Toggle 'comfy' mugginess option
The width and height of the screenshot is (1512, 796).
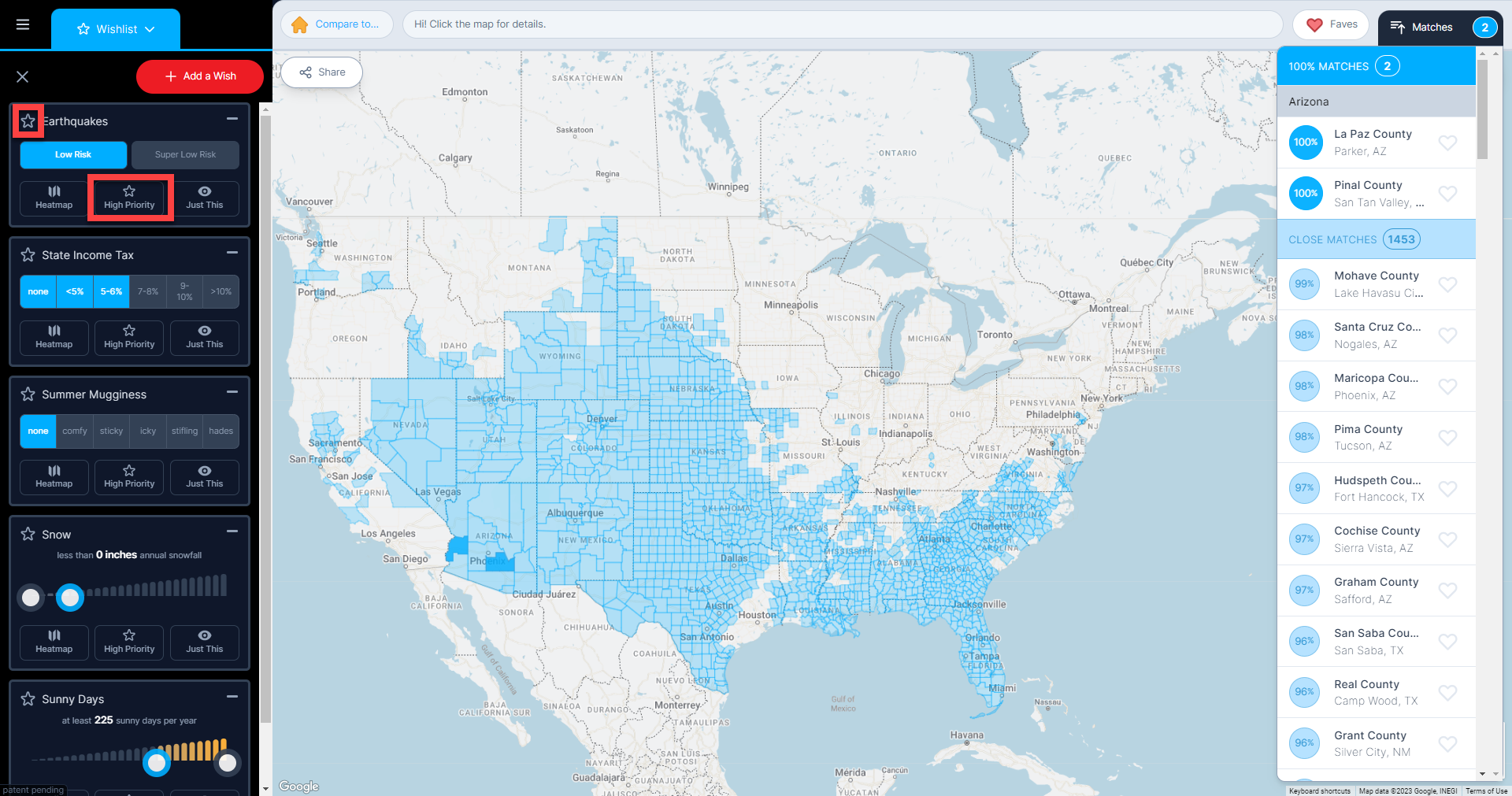click(x=75, y=431)
